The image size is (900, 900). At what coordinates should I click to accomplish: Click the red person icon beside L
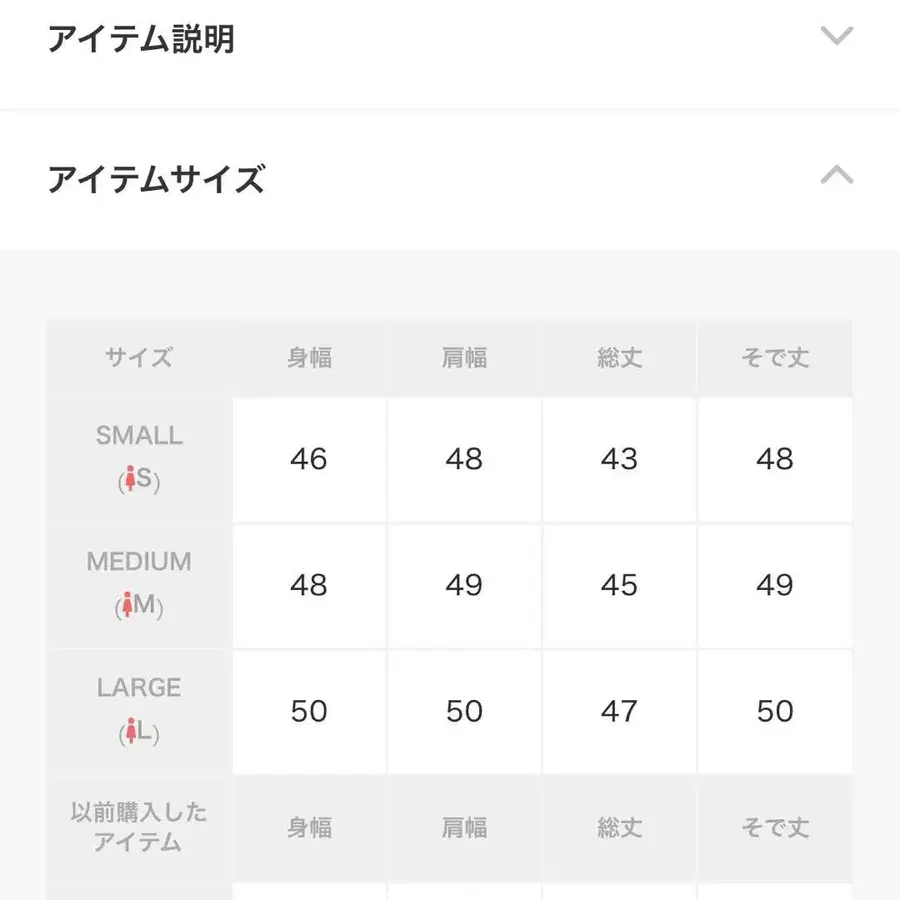point(129,733)
